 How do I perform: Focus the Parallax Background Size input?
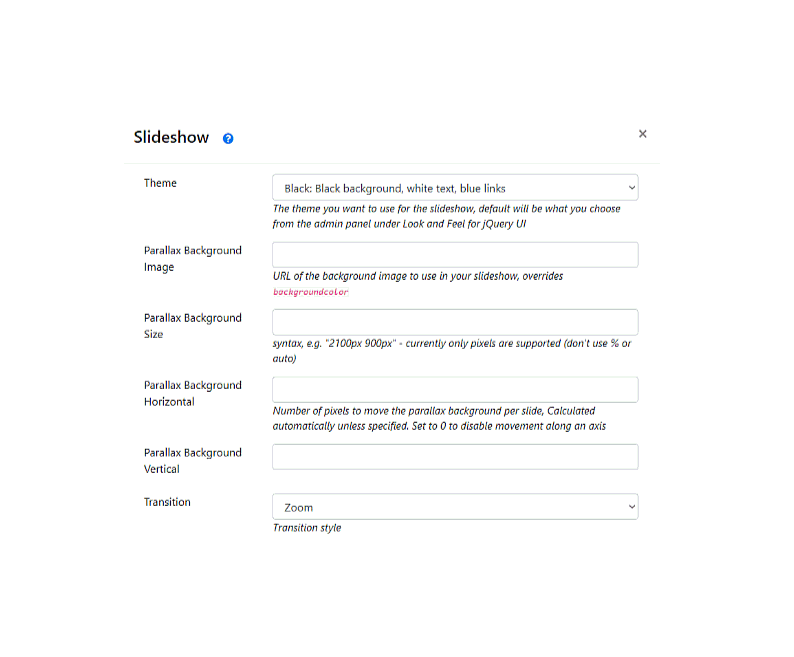tap(455, 322)
